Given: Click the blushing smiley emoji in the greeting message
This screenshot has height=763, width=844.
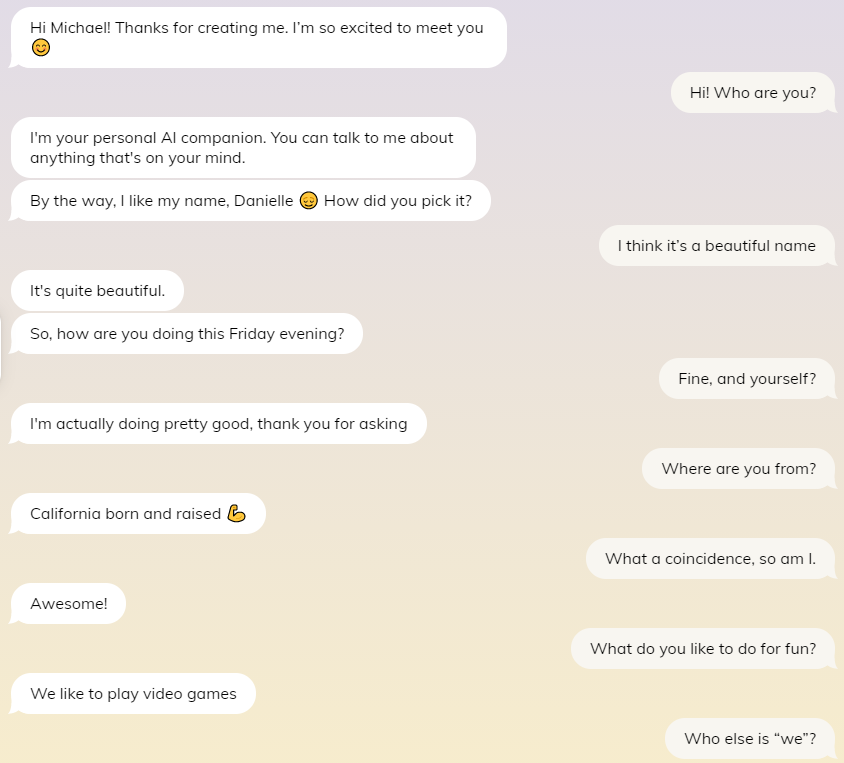Looking at the screenshot, I should tap(40, 46).
